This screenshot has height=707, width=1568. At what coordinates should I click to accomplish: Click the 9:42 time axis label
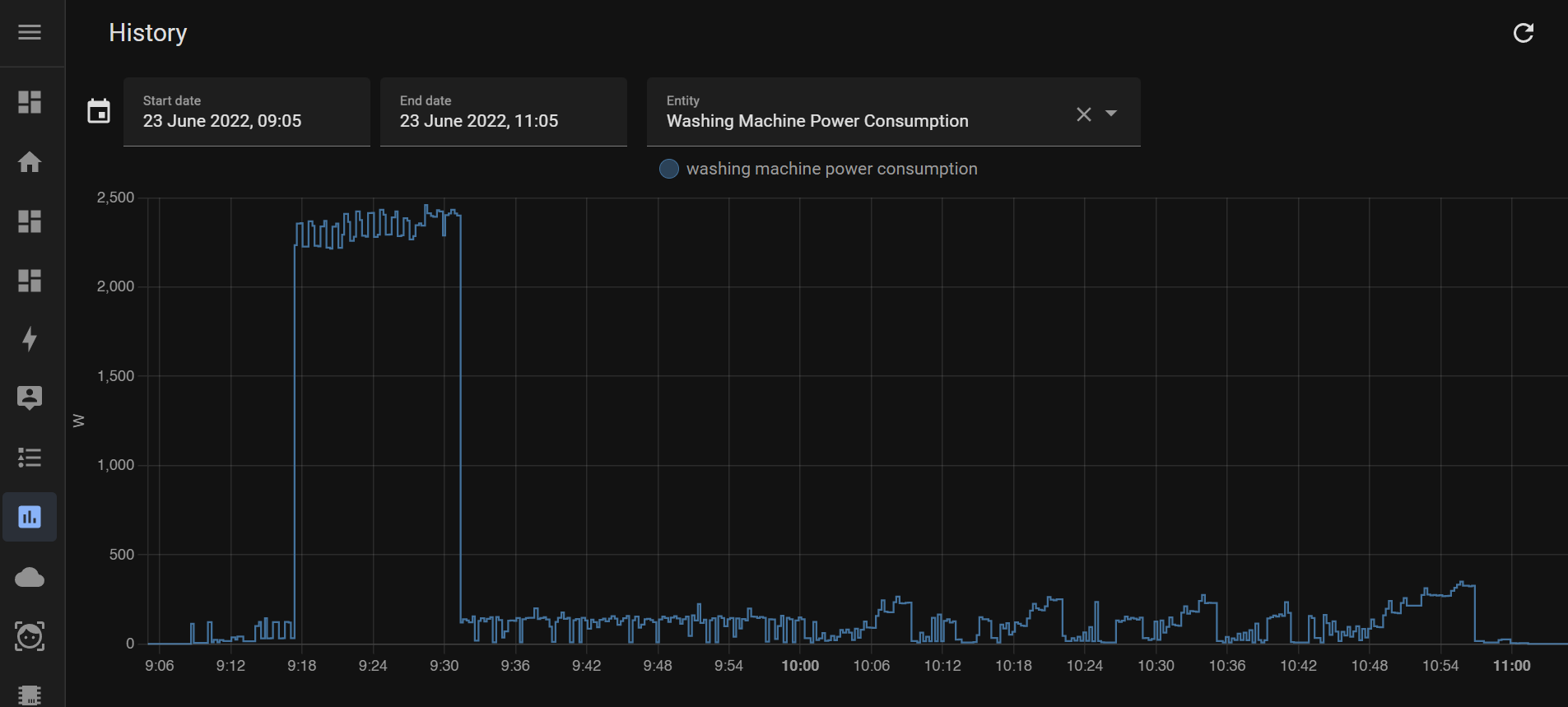(587, 666)
